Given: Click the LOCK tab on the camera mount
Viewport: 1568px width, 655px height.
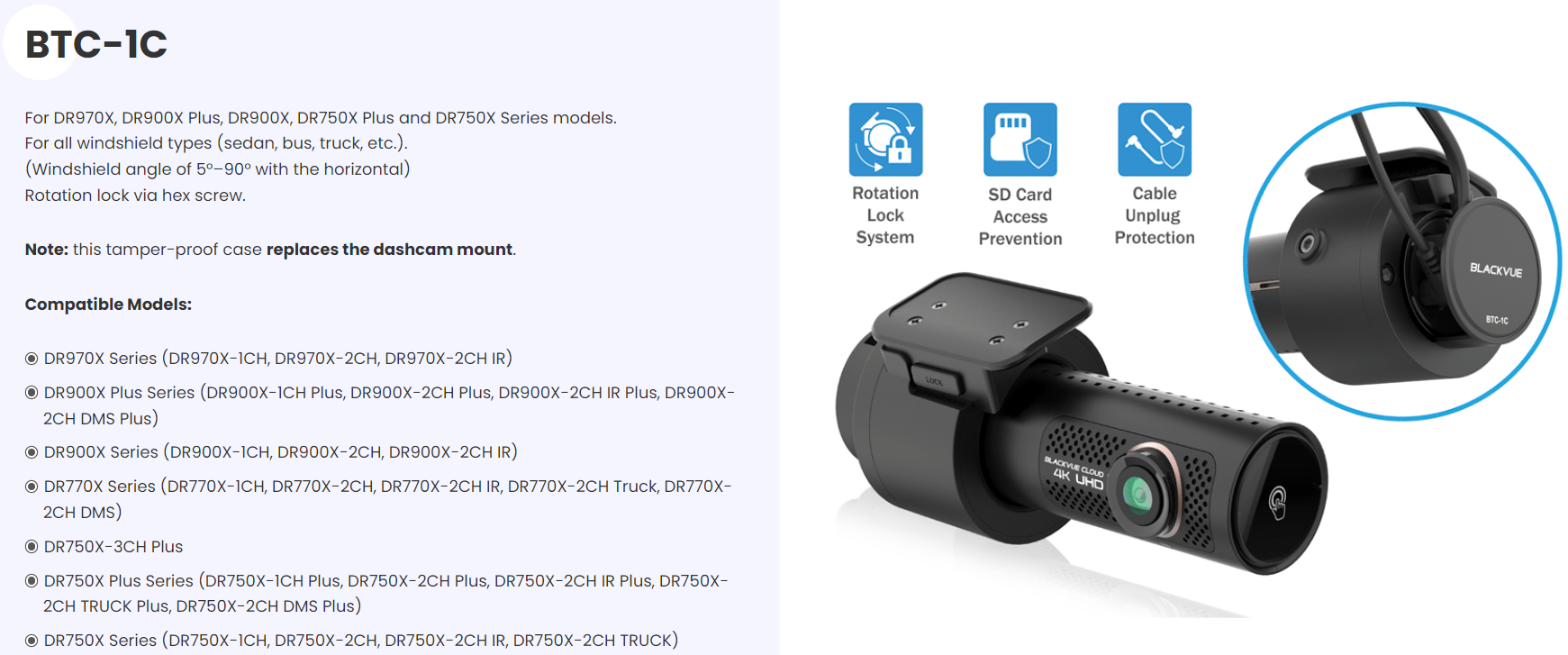Looking at the screenshot, I should click(936, 381).
